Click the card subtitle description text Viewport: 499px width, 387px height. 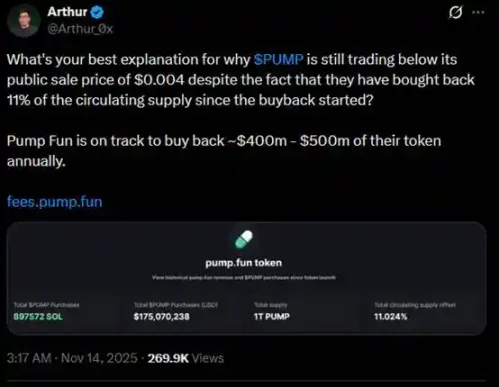(x=244, y=277)
